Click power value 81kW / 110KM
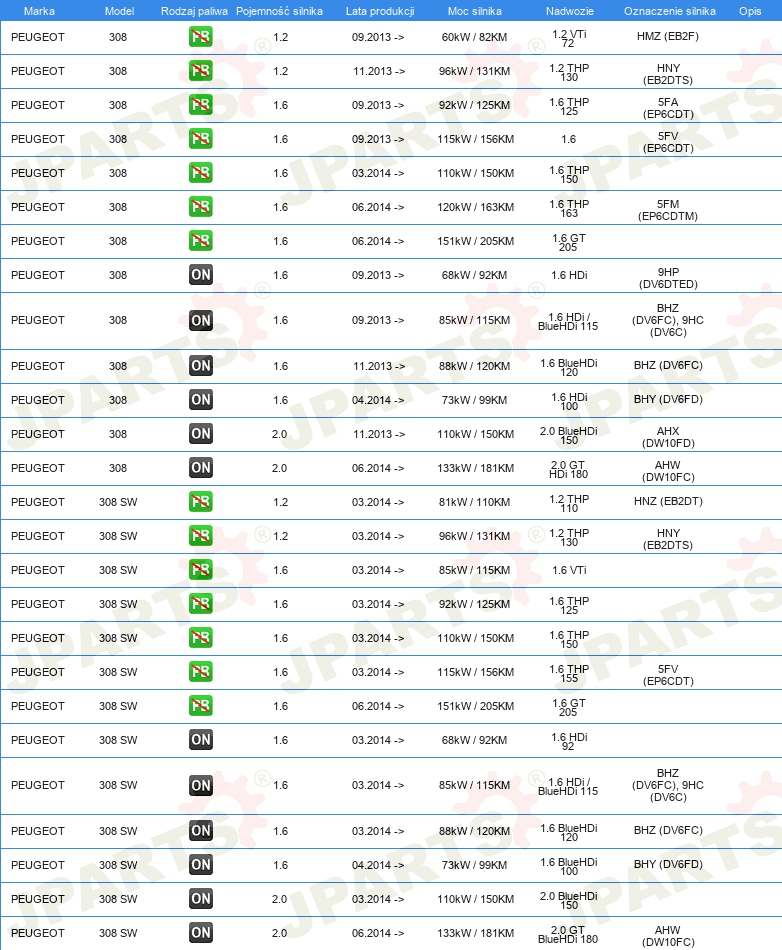The height and width of the screenshot is (950, 782). (474, 502)
